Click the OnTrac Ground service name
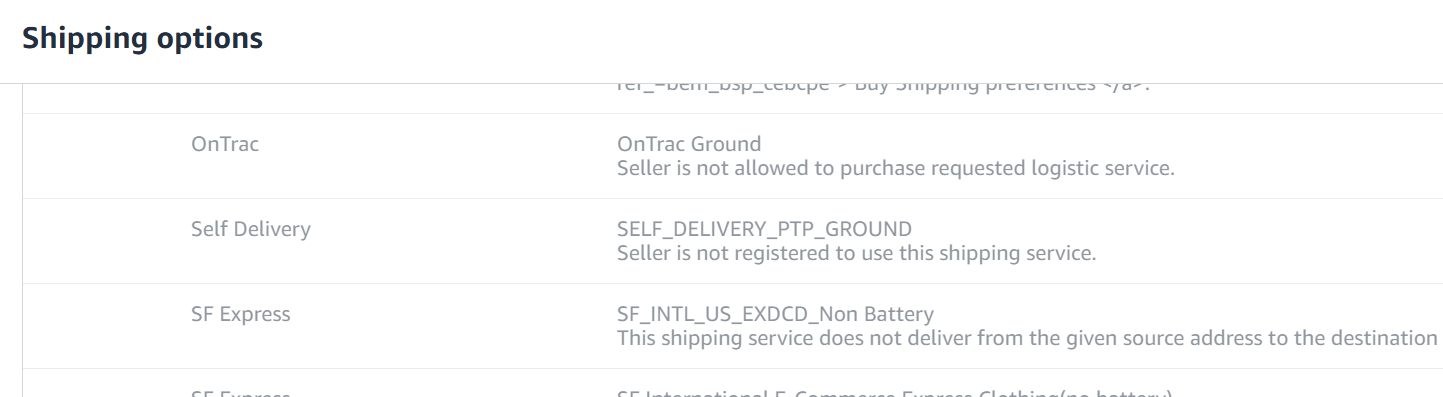1443x397 pixels. 689,144
